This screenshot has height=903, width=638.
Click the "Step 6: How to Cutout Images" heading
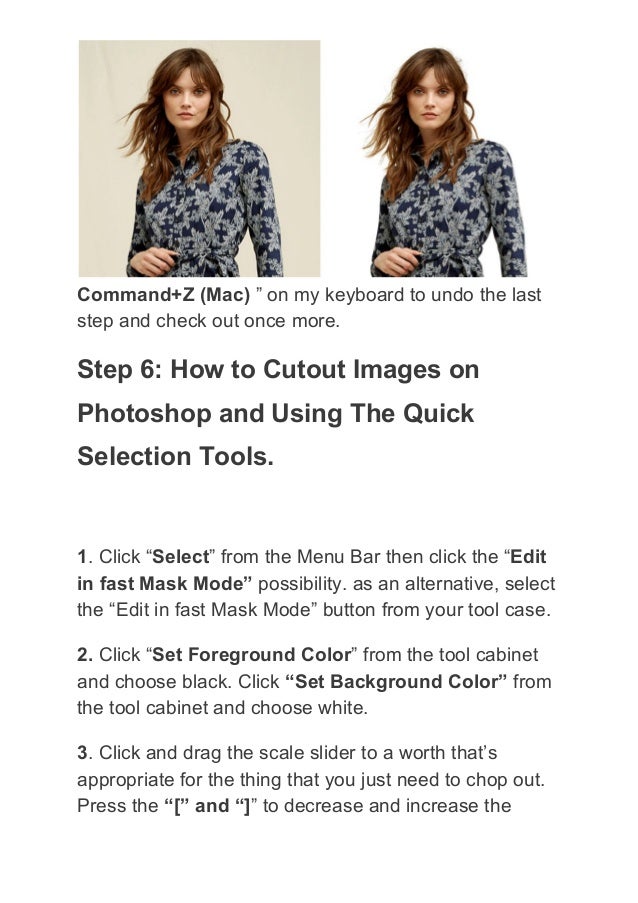tap(278, 369)
